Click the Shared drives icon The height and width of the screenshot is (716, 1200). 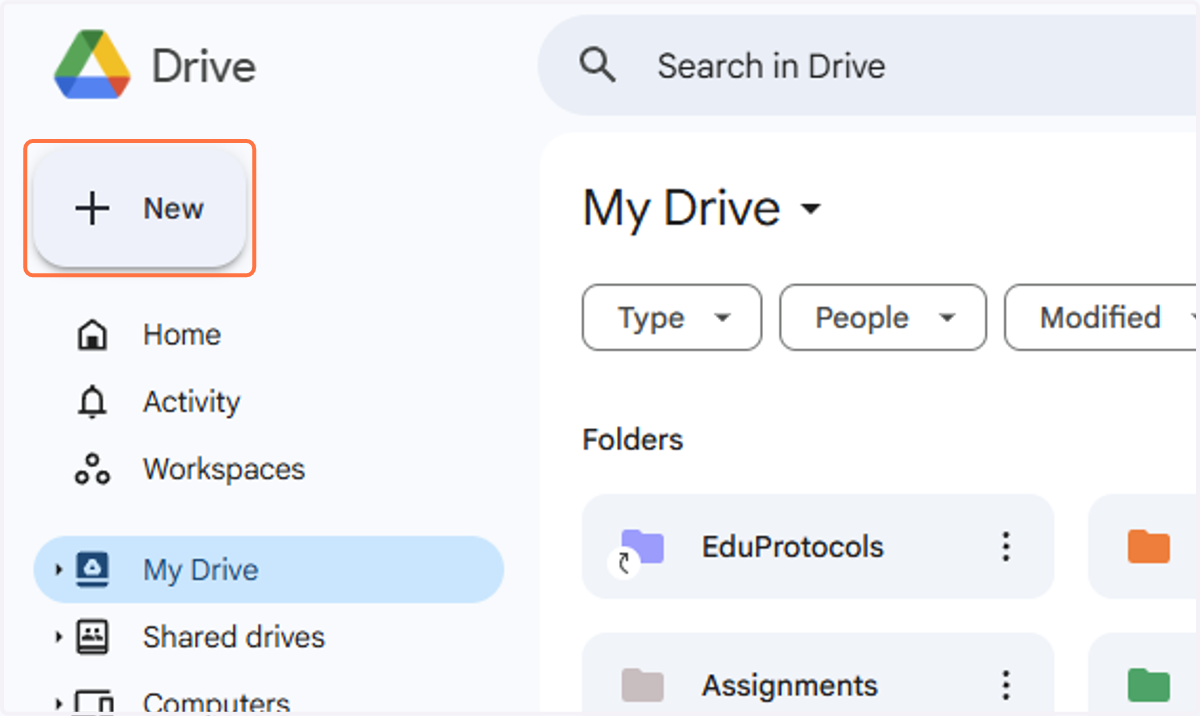coord(93,637)
